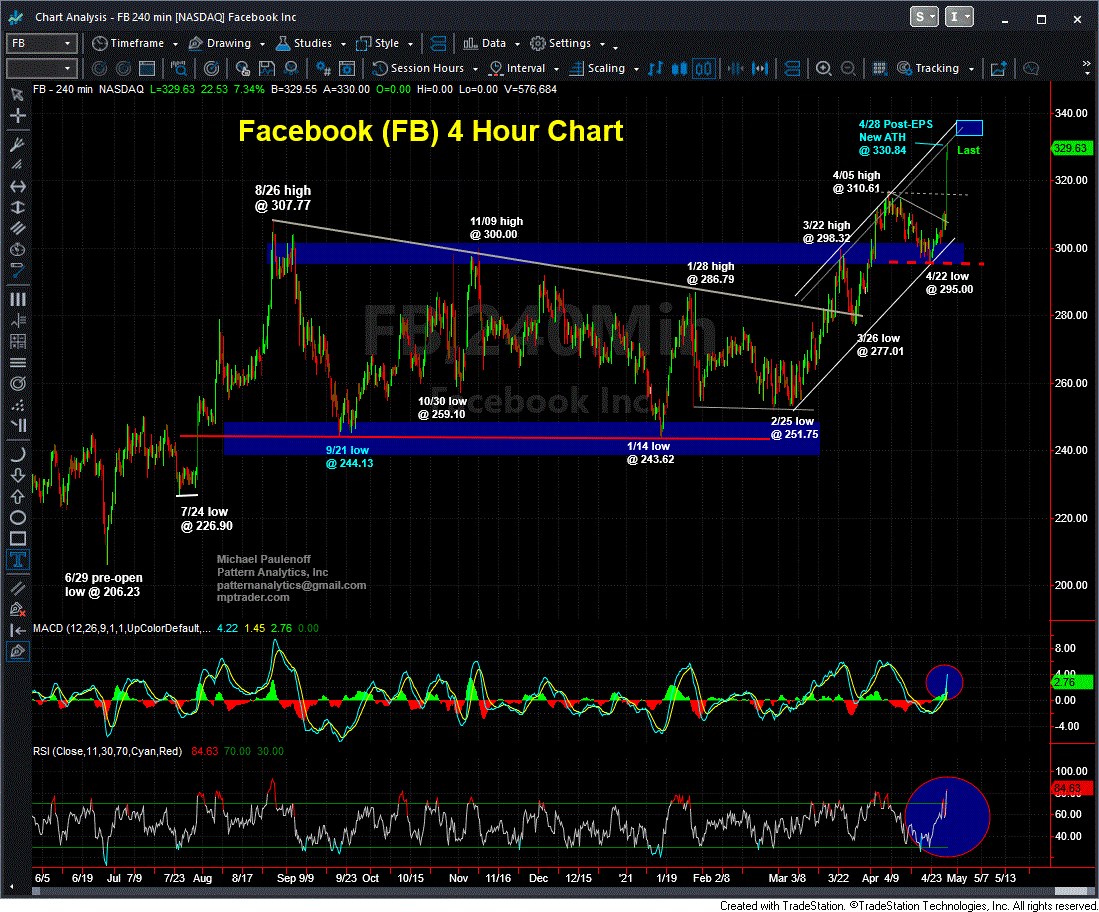Click the grid data window icon
The image size is (1099, 912).
click(x=880, y=68)
